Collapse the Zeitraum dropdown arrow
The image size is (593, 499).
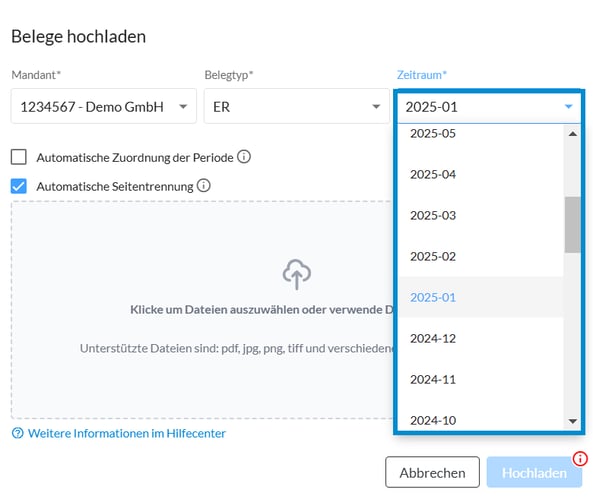click(568, 107)
